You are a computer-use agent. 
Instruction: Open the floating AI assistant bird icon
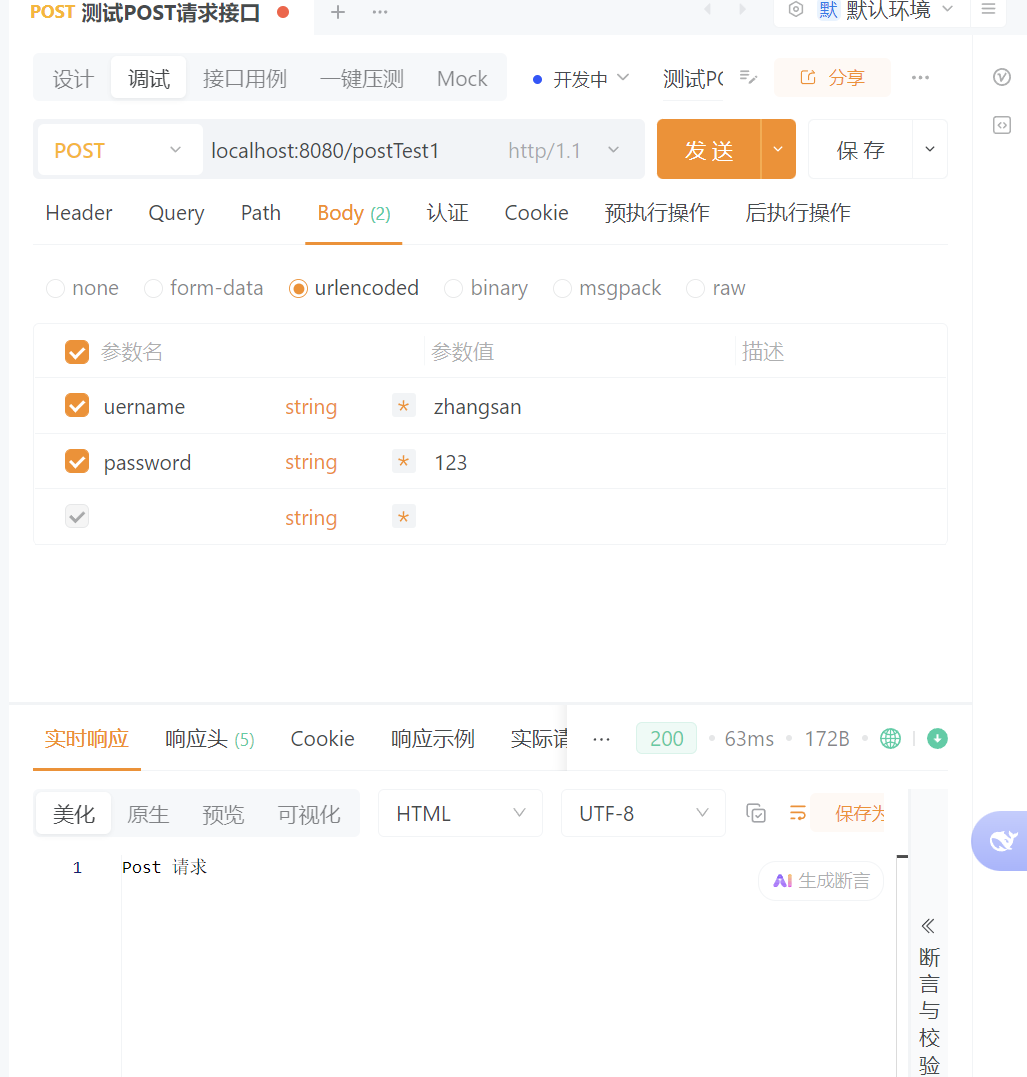(1002, 841)
